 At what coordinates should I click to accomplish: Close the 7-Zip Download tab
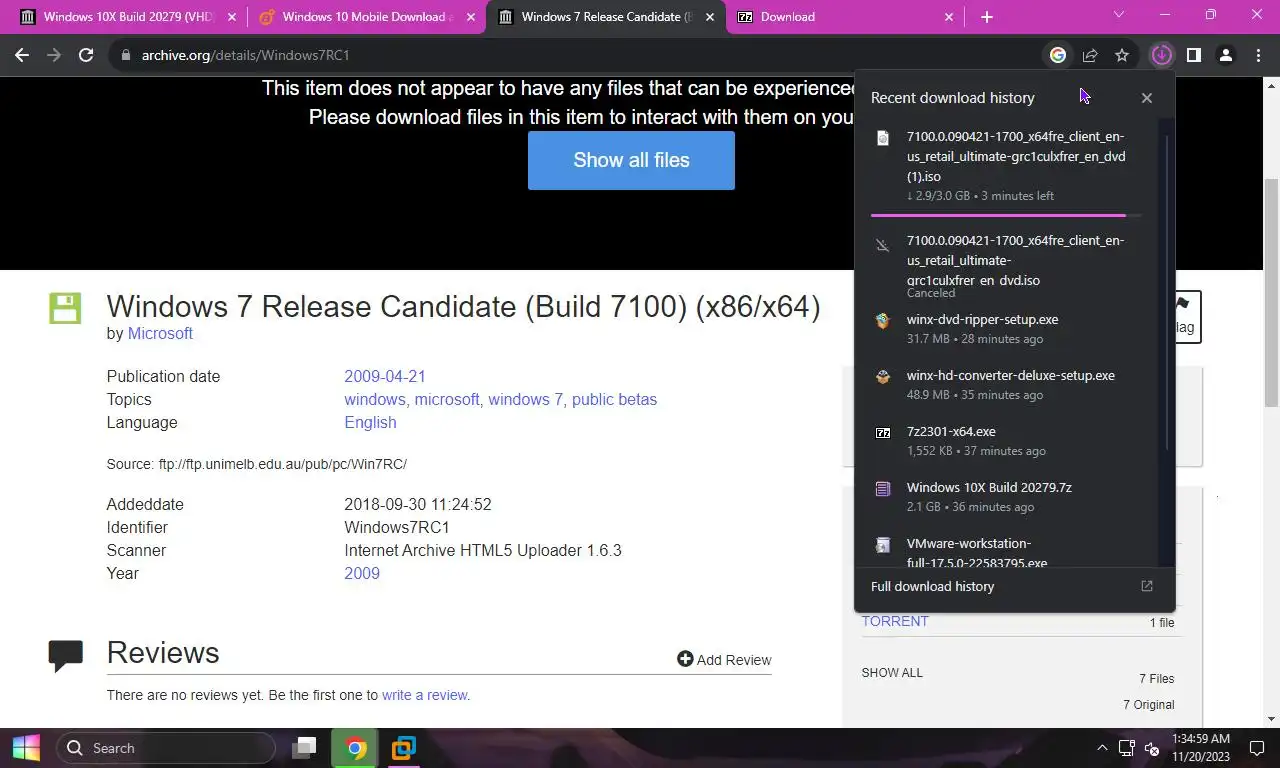coord(949,17)
